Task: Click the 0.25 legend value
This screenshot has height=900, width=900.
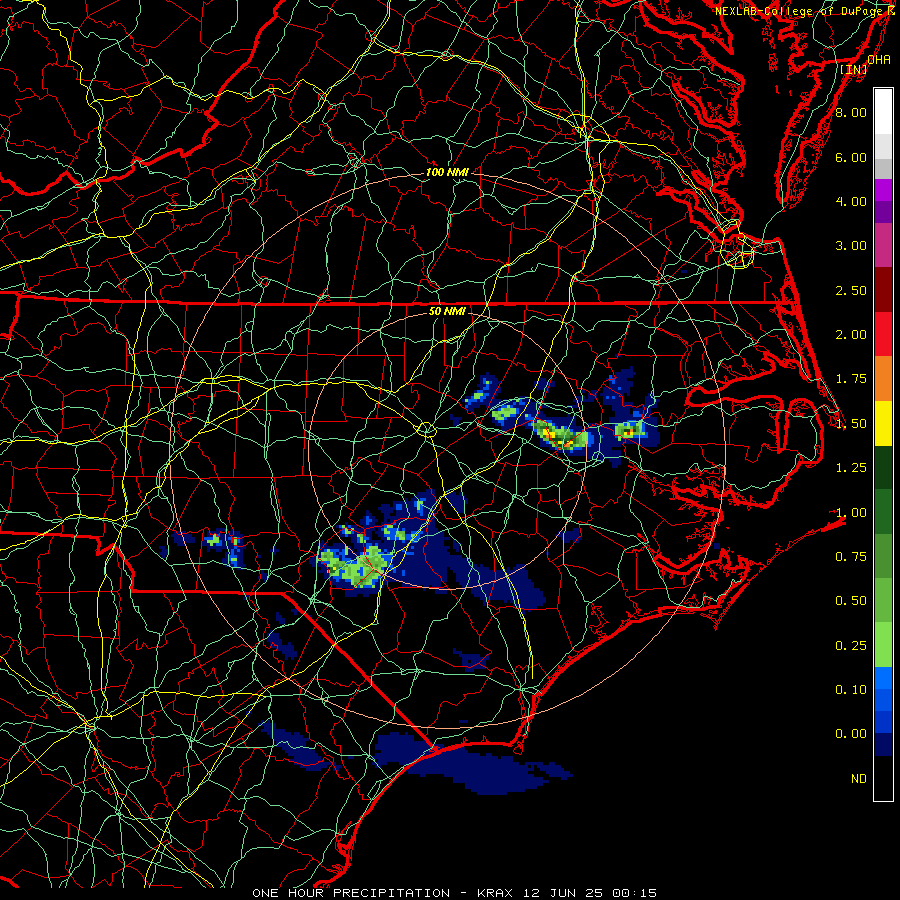Action: (851, 646)
